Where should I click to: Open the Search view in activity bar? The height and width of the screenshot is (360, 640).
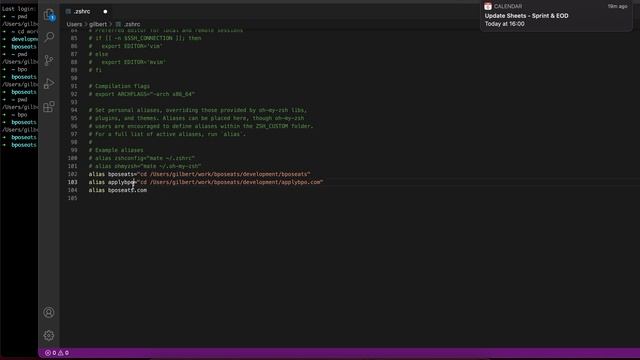click(49, 37)
